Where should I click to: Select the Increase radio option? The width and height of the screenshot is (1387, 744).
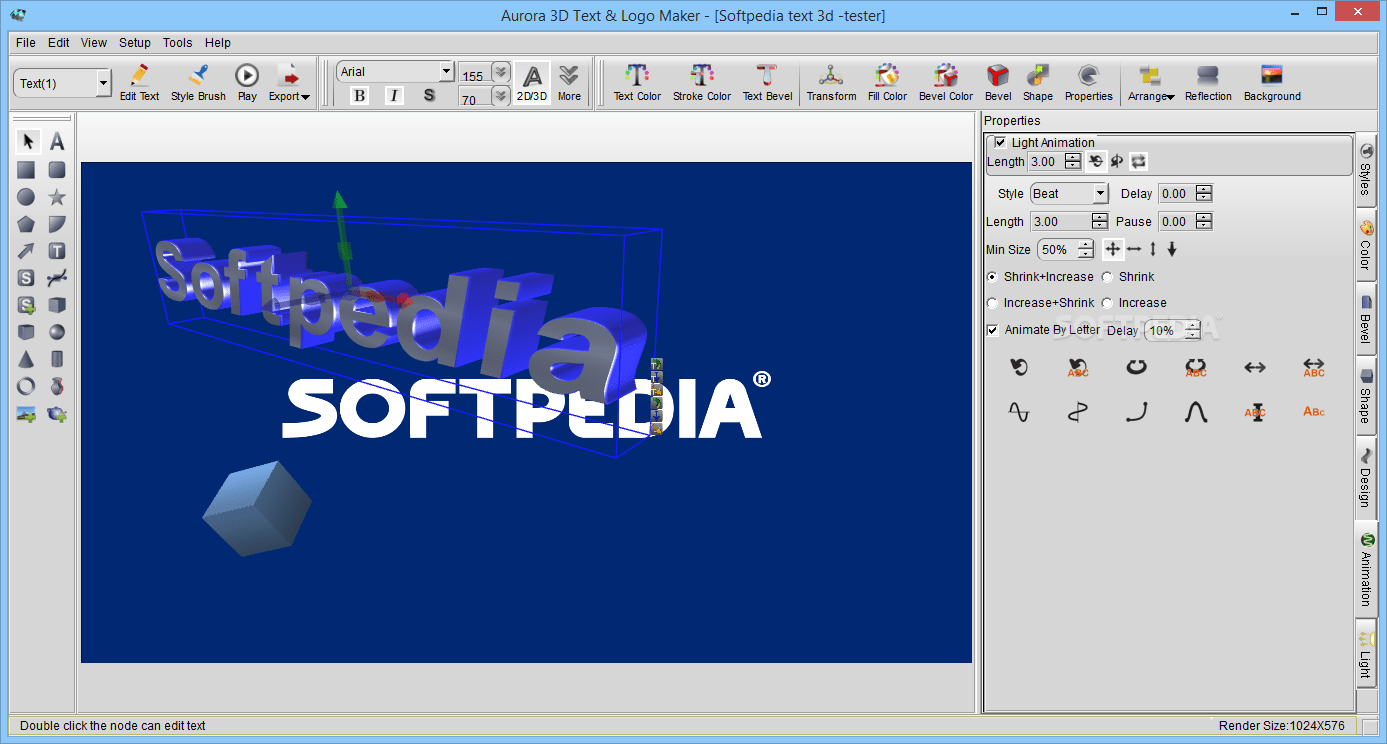(x=1107, y=303)
